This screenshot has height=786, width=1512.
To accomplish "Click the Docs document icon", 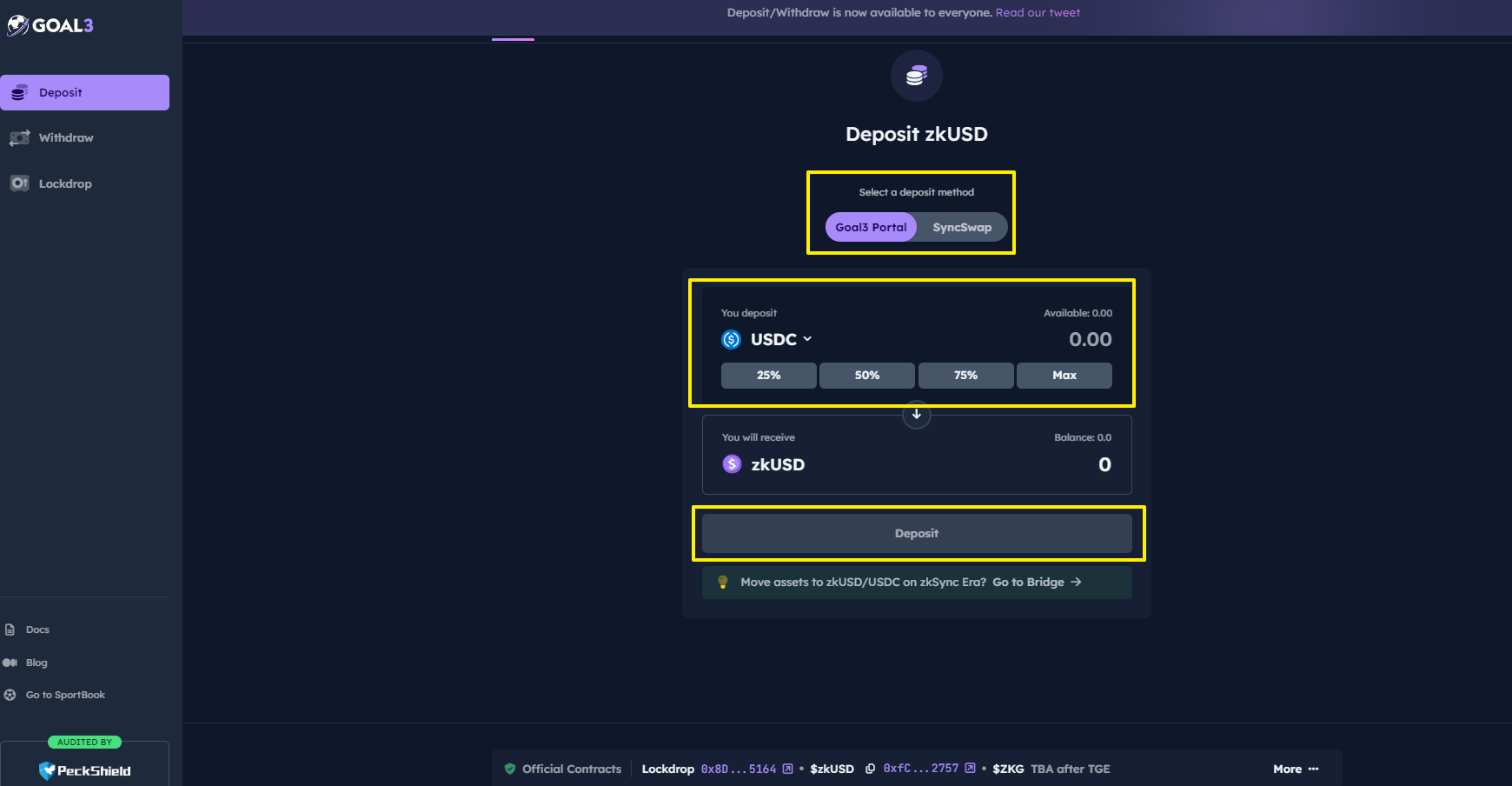I will coord(10,629).
